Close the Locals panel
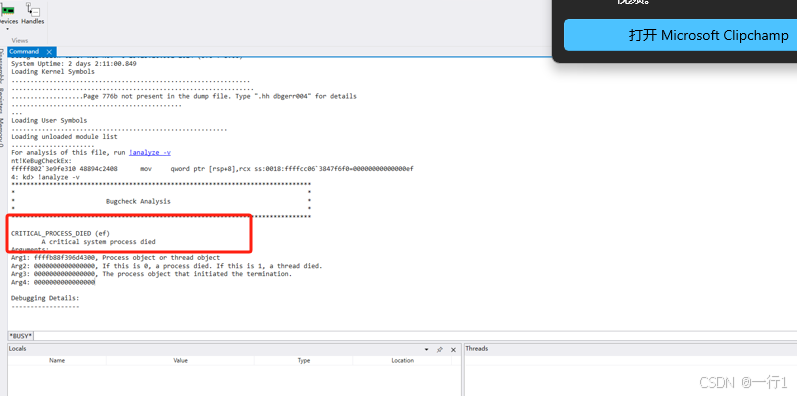The image size is (797, 396). pos(453,350)
